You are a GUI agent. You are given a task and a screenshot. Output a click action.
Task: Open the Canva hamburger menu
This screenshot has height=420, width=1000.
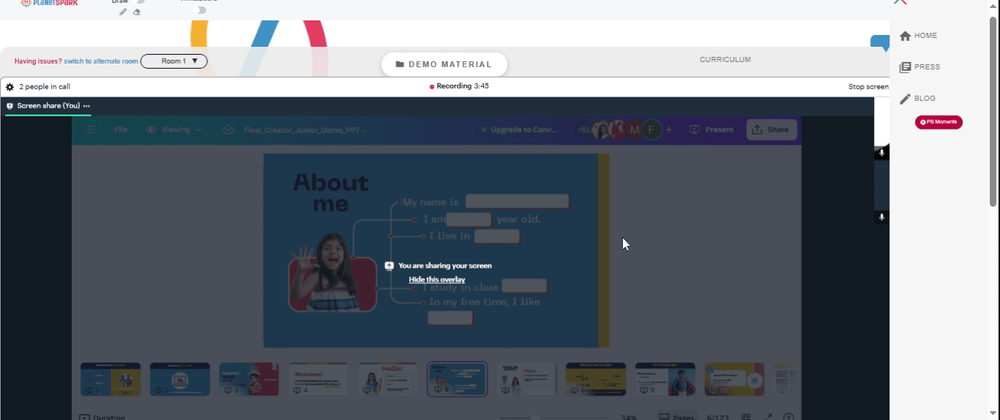[91, 130]
